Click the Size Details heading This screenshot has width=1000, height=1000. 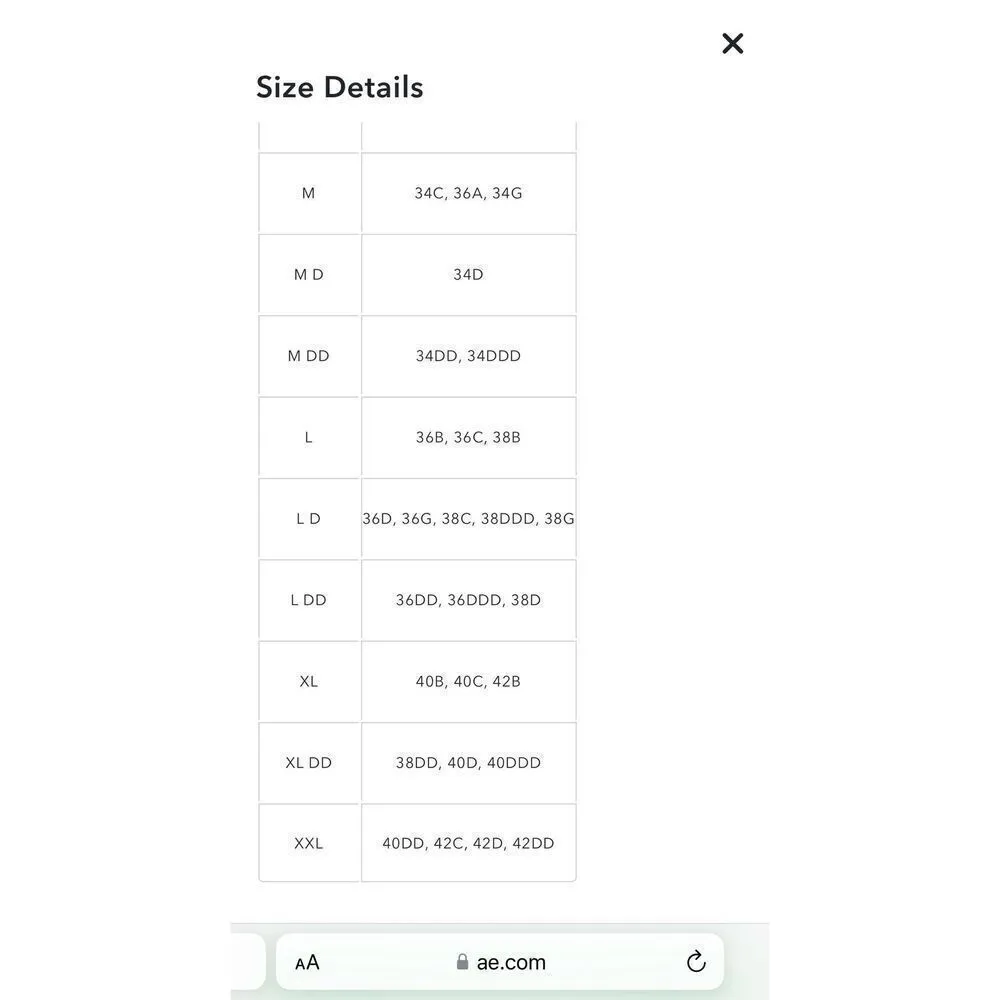(339, 87)
